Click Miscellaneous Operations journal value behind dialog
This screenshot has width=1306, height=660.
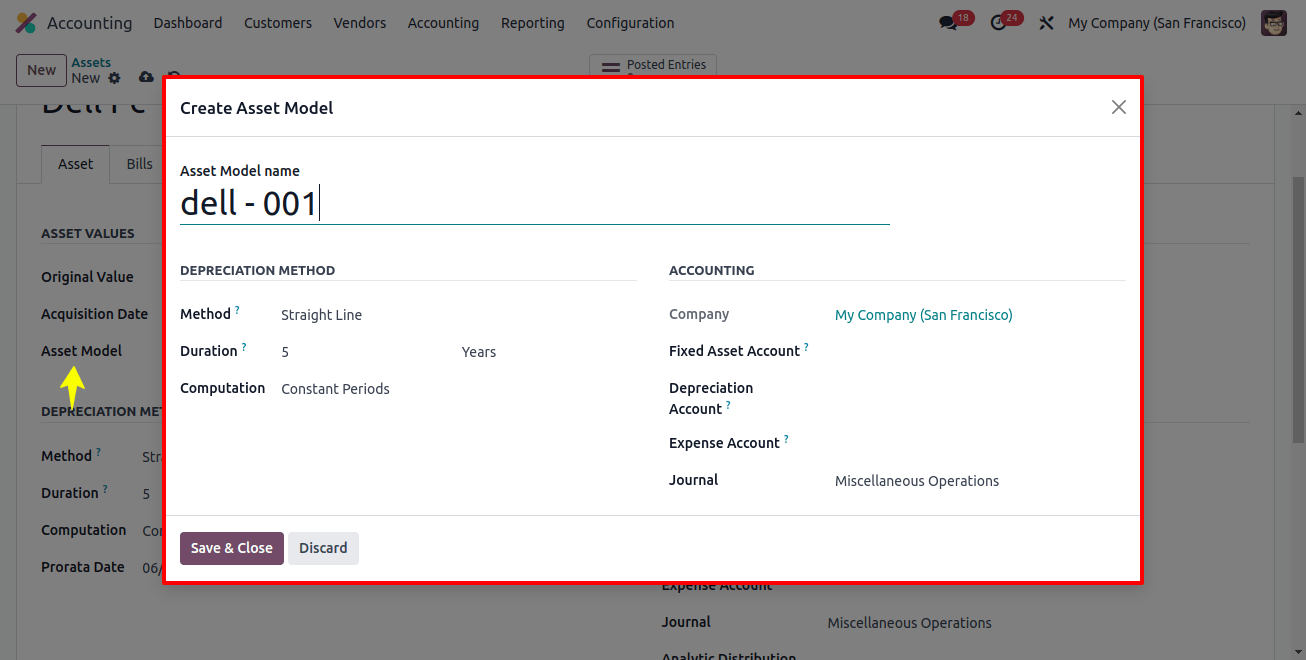point(909,623)
